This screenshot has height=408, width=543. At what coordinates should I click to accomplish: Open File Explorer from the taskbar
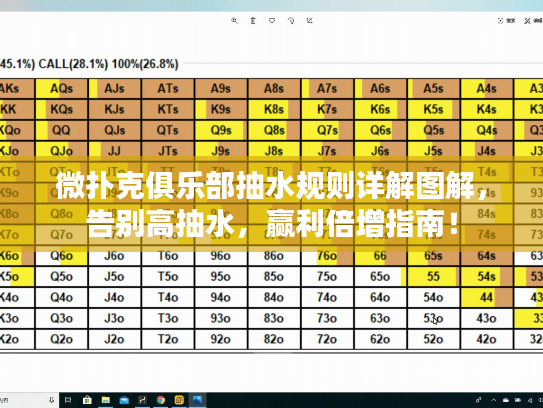point(106,400)
